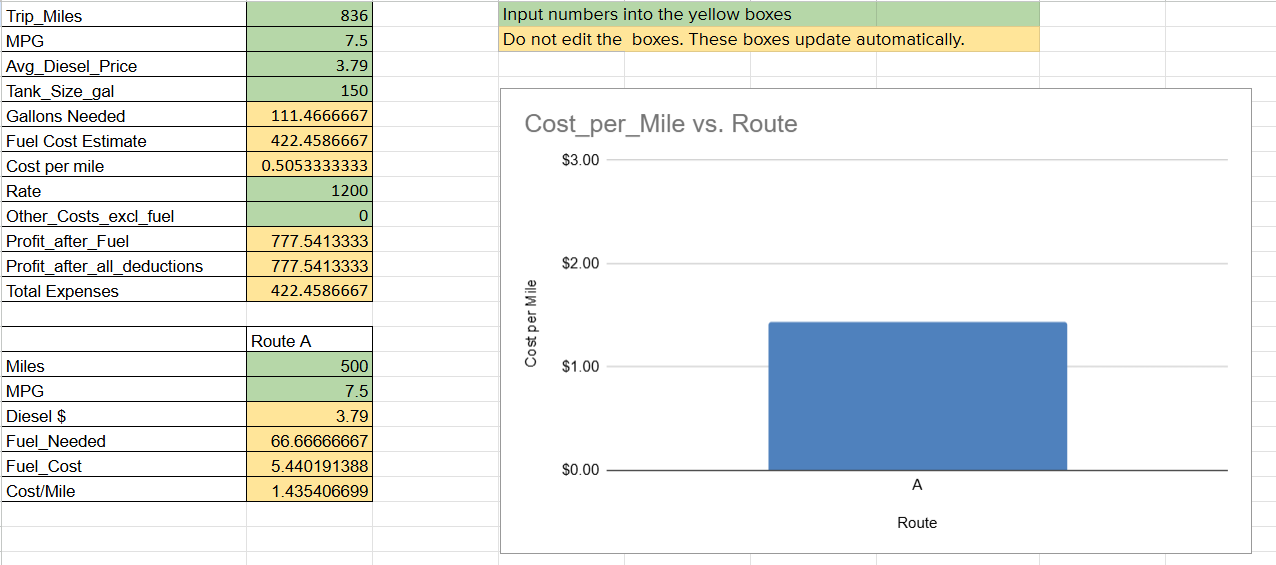1276x565 pixels.
Task: Select the Rate value cell 1200
Action: pos(309,191)
